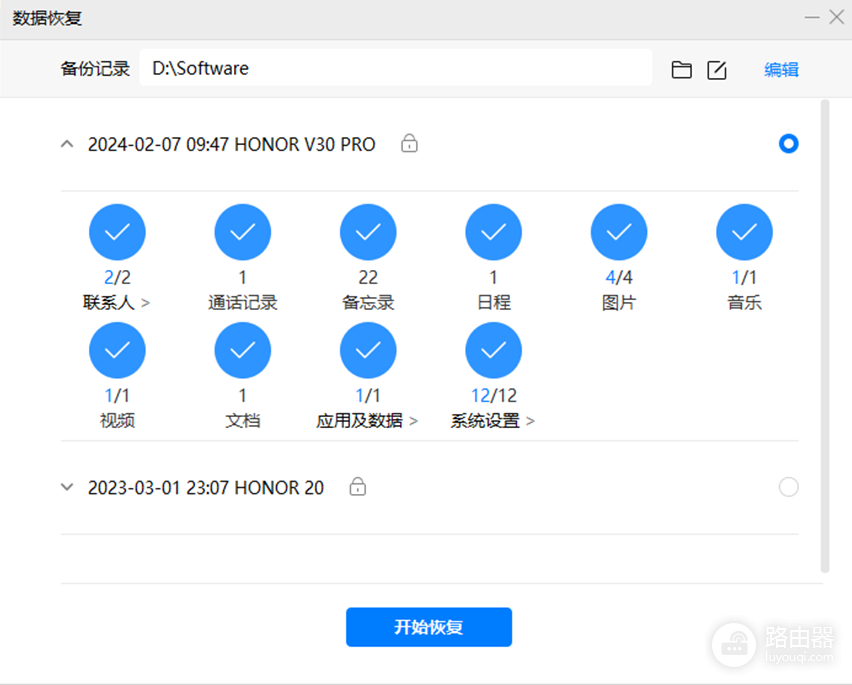Image resolution: width=852 pixels, height=685 pixels.
Task: Open the 联系人 details arrow
Action: pos(145,303)
